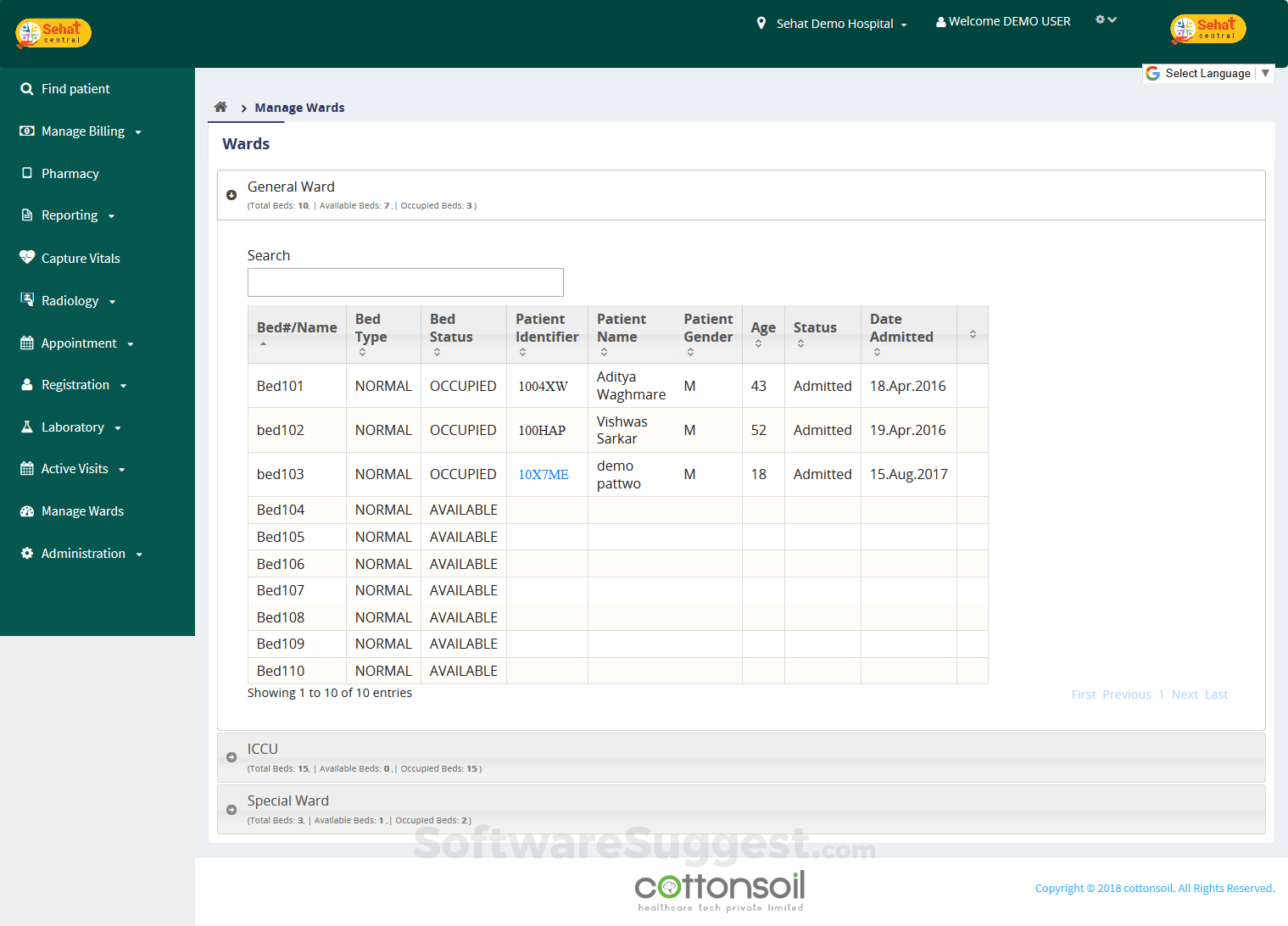Collapse the General Ward section
This screenshot has width=1288, height=926.
coord(231,195)
